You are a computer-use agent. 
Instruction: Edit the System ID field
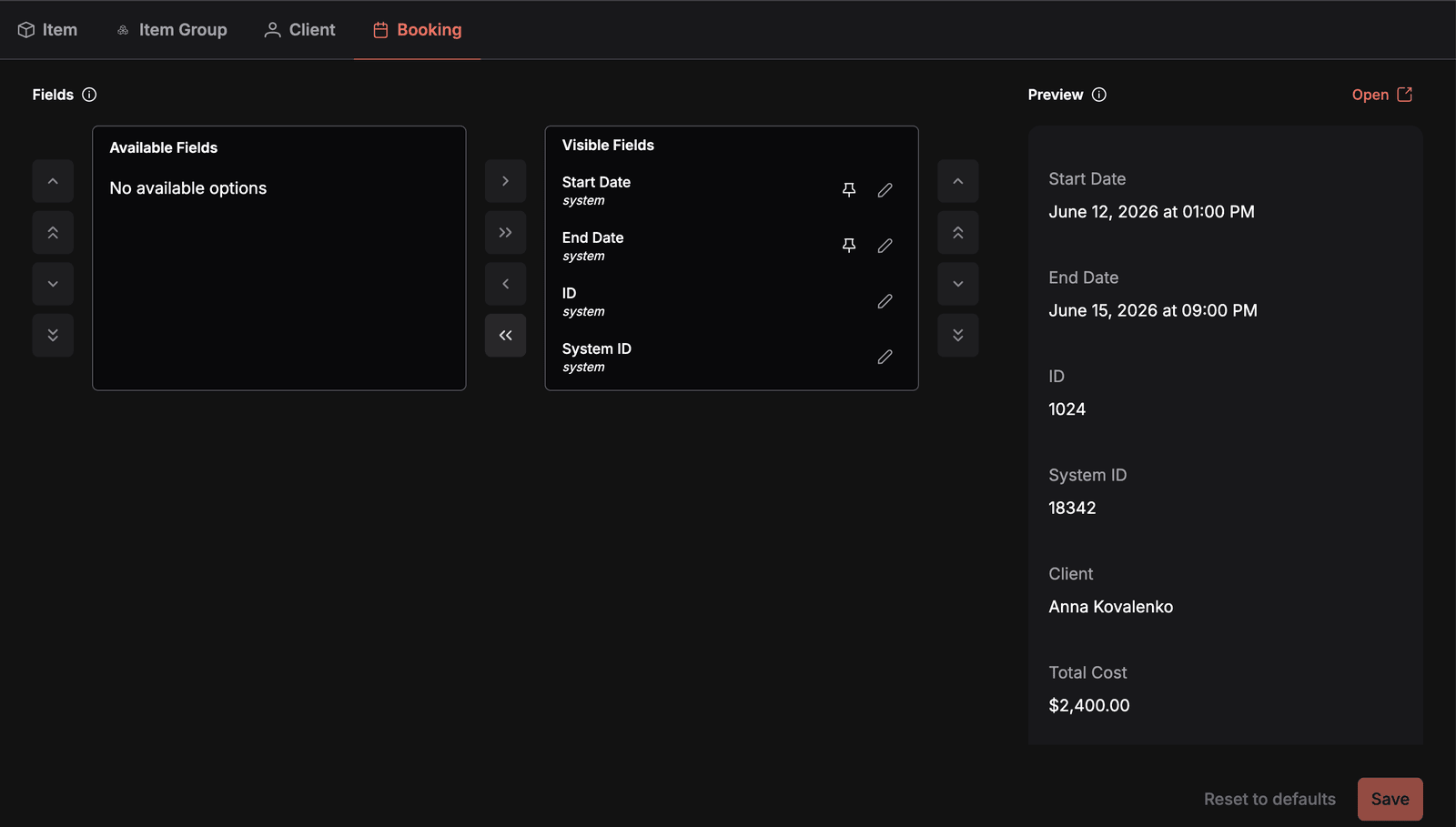click(885, 357)
